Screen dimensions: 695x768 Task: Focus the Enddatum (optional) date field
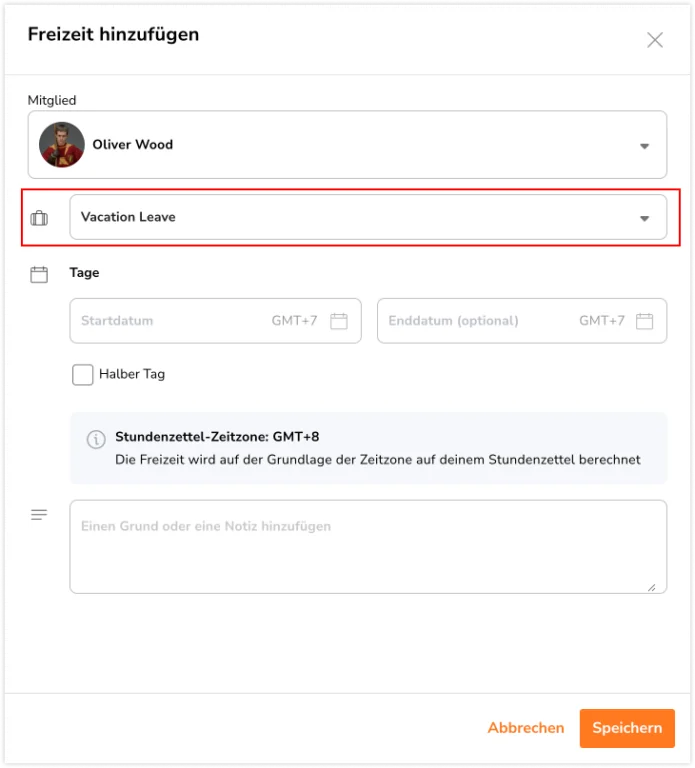tap(475, 321)
